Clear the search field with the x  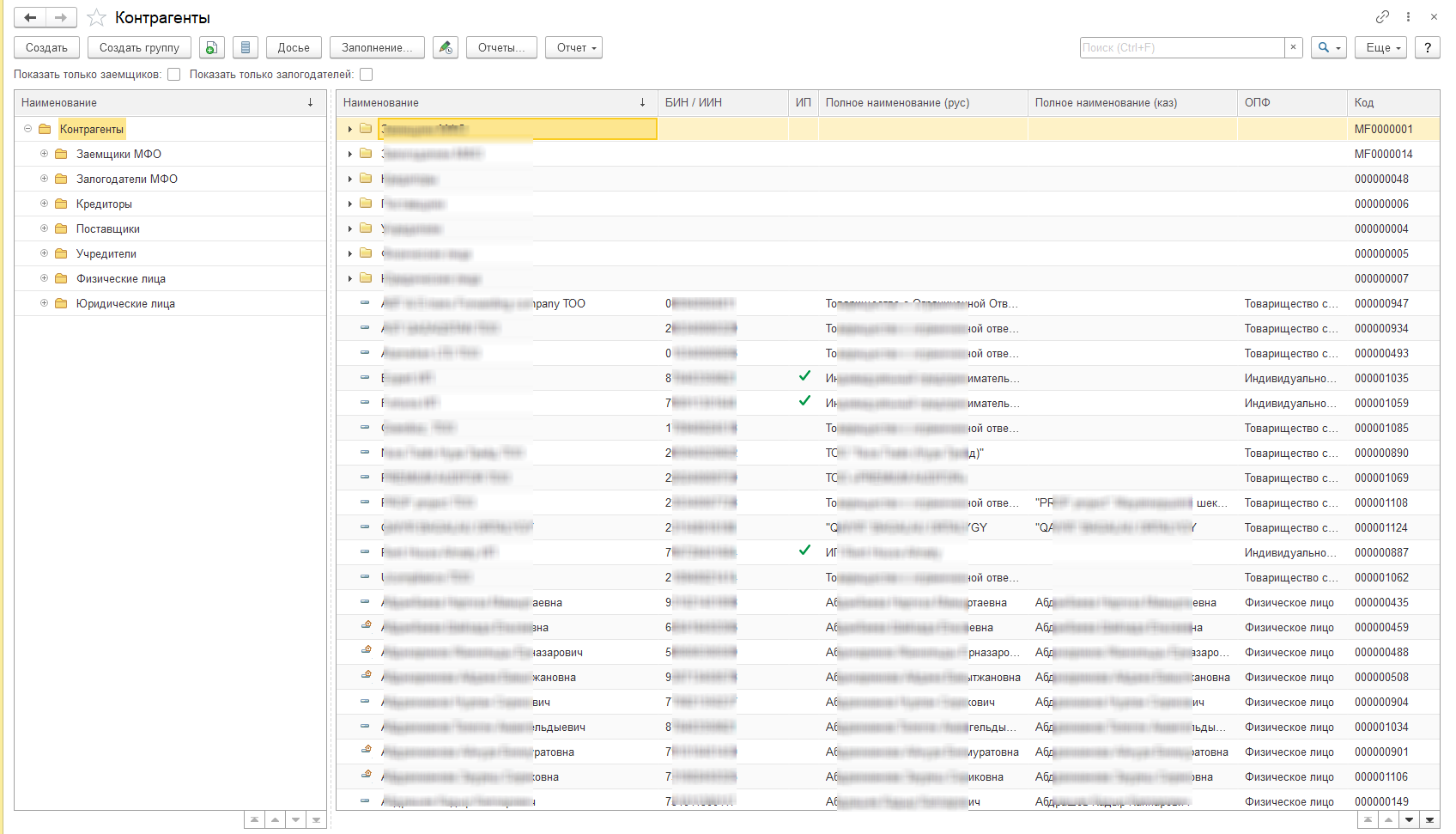1293,47
